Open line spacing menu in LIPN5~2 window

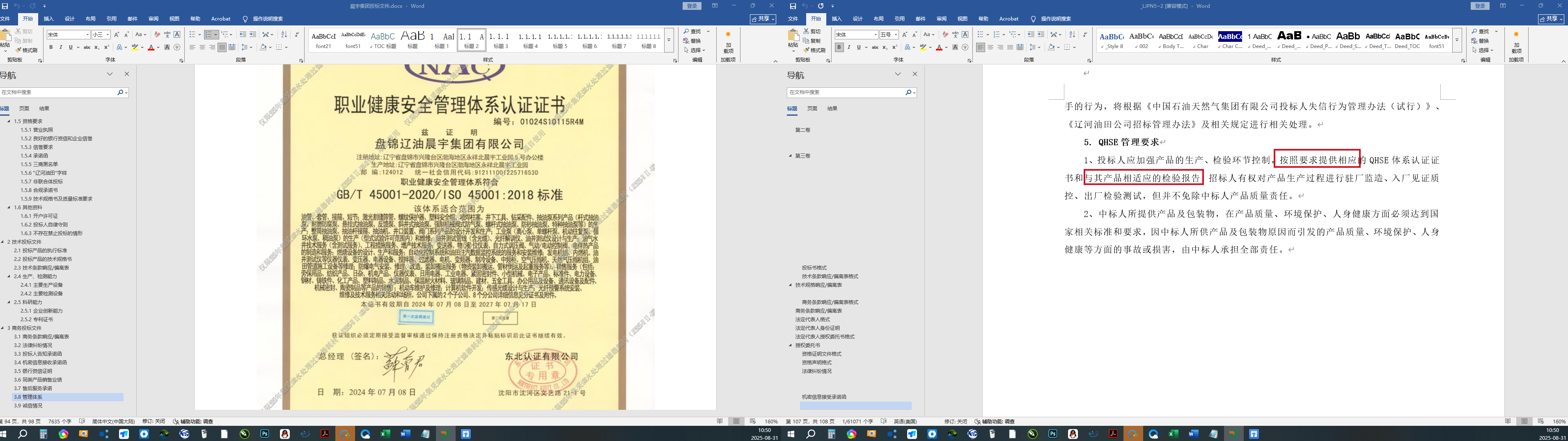(x=1035, y=48)
